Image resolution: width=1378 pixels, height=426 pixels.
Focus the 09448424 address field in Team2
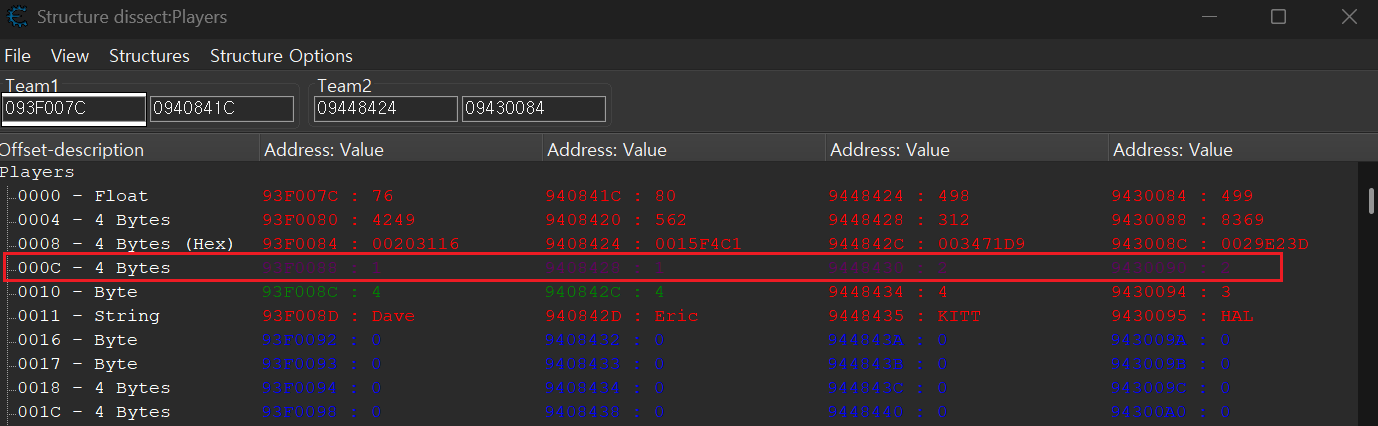(385, 108)
